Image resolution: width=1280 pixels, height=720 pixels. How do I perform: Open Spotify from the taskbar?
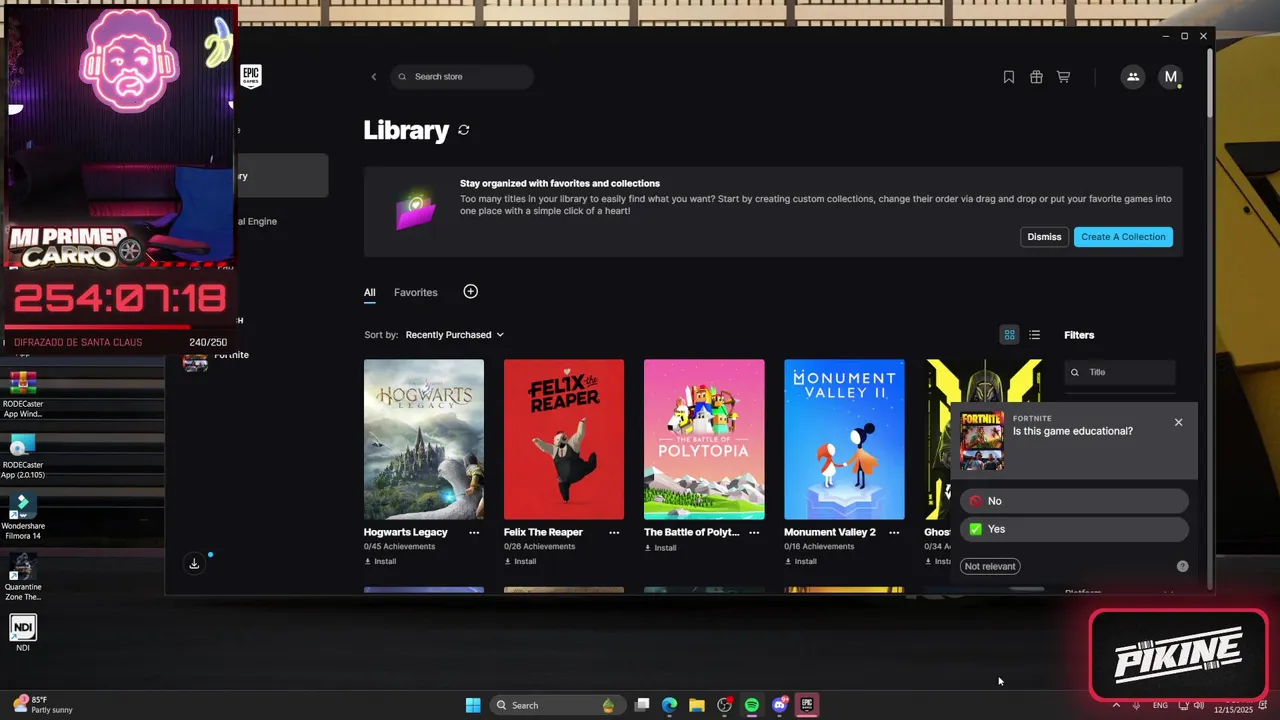752,705
